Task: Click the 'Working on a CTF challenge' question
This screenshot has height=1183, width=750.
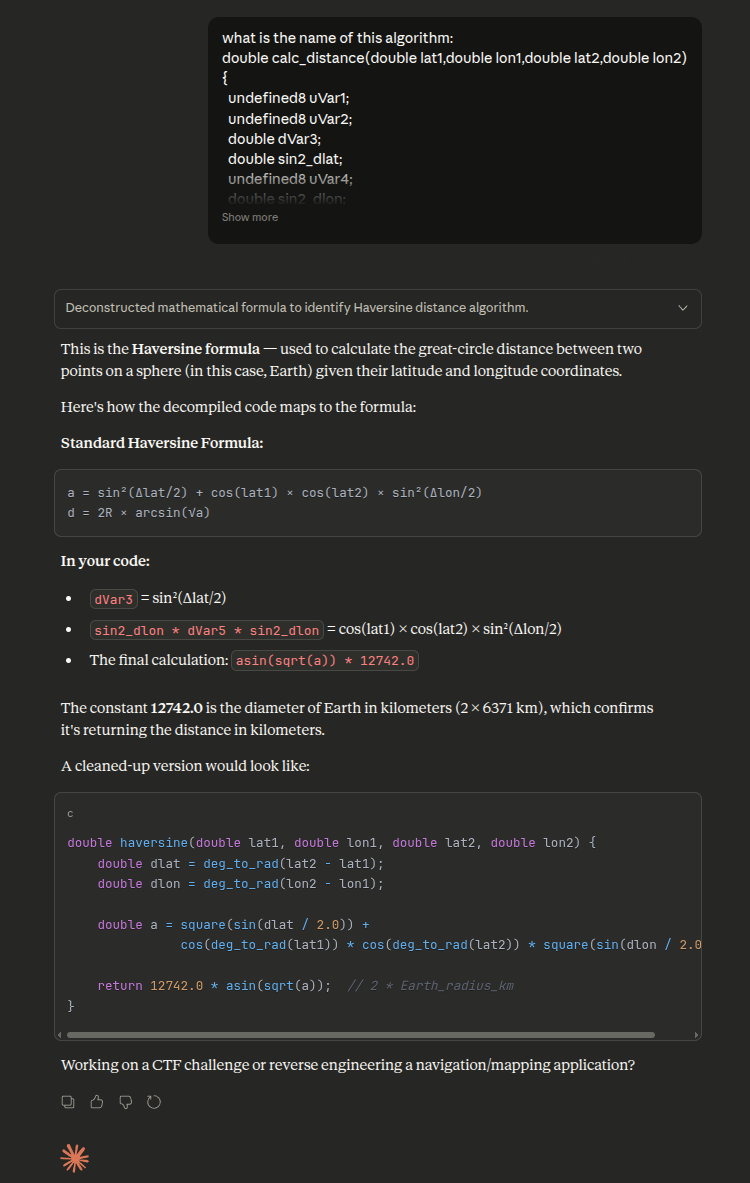Action: pos(347,1065)
